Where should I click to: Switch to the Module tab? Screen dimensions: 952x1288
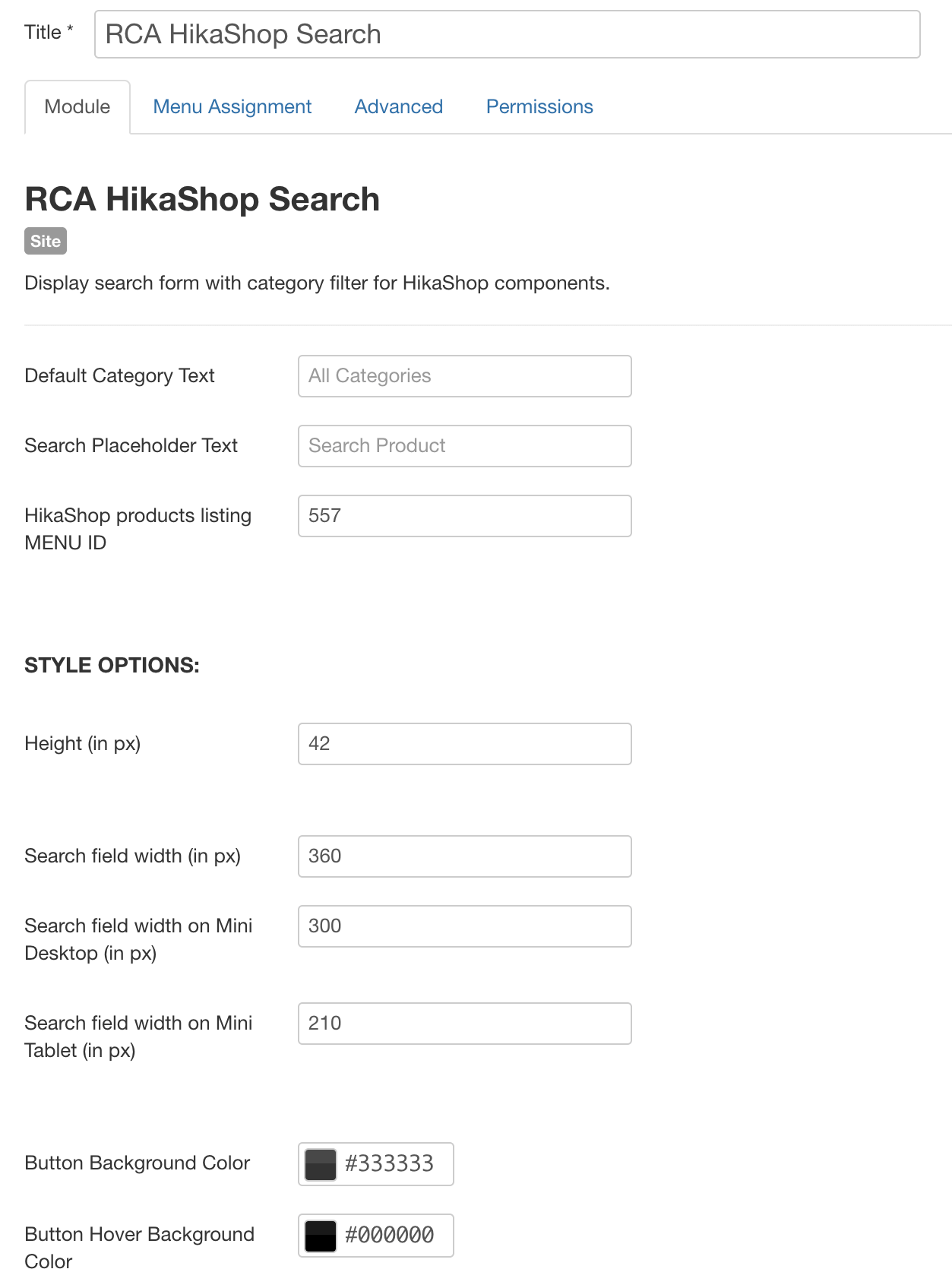[x=77, y=106]
